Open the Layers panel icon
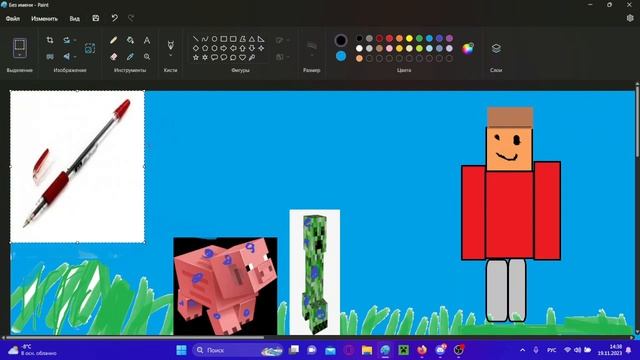This screenshot has height=360, width=640. [x=496, y=48]
